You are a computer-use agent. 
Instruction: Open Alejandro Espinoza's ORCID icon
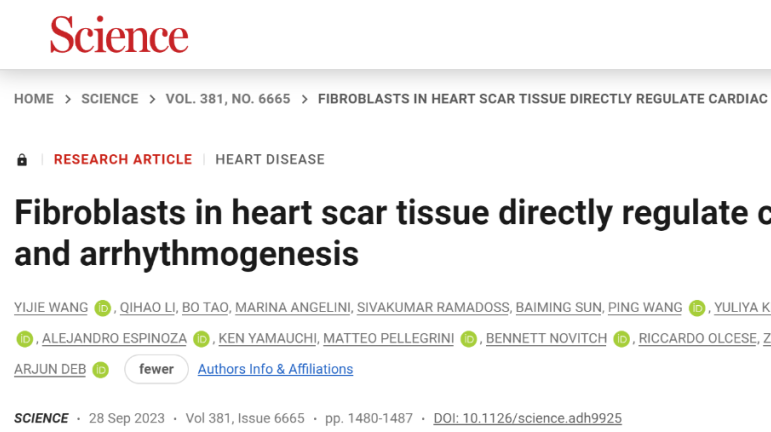point(201,339)
